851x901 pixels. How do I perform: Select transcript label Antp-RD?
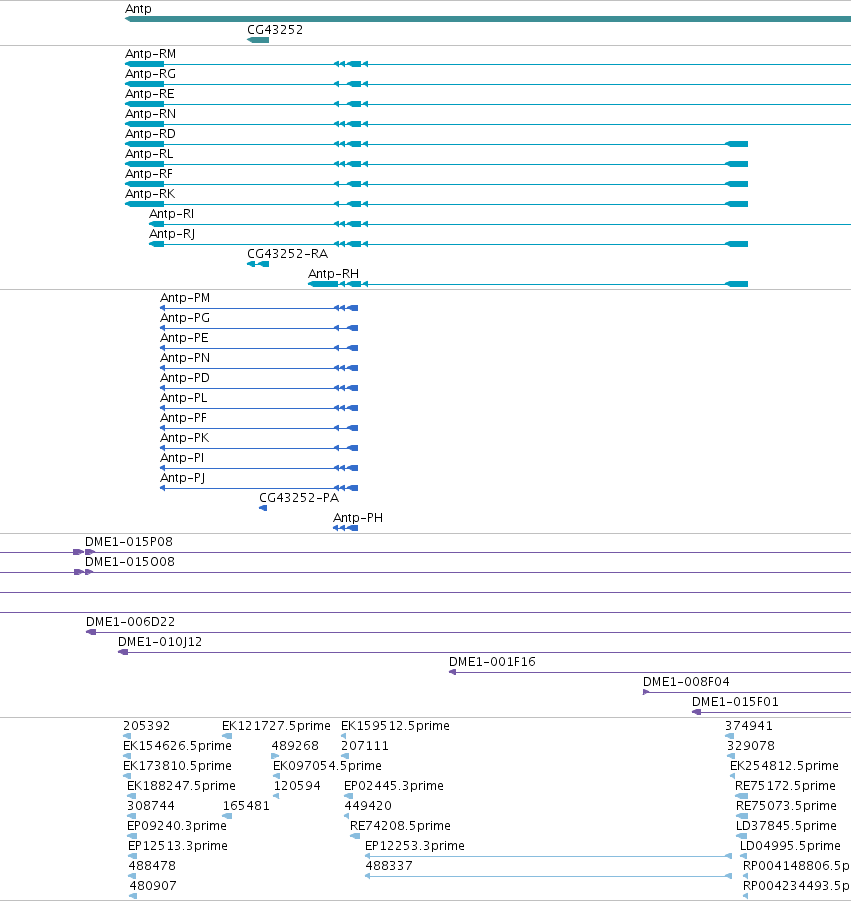(x=151, y=134)
